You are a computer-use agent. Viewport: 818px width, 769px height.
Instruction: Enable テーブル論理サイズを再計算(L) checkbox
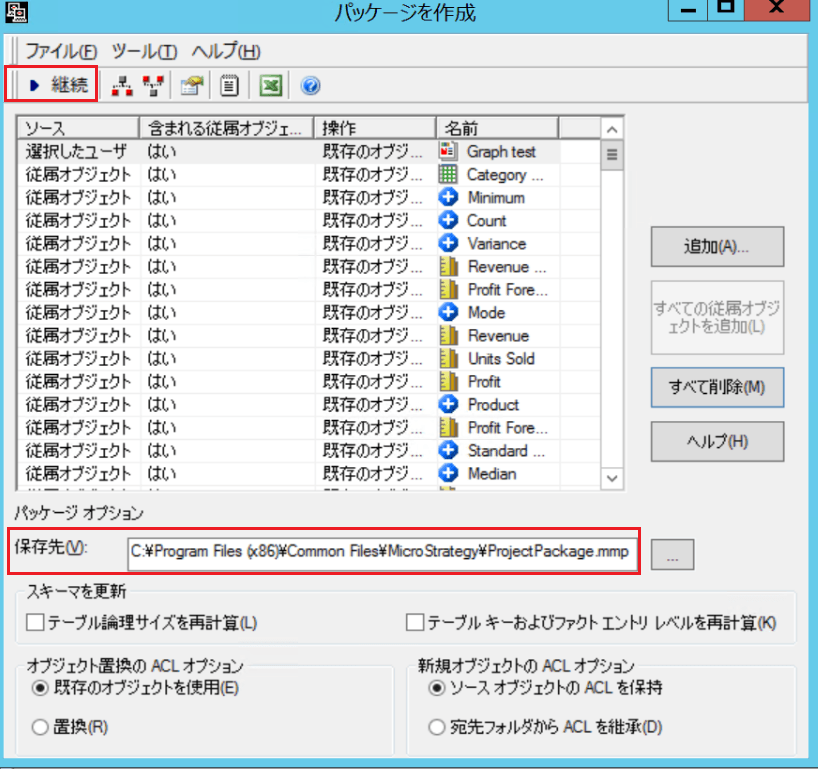[x=35, y=622]
